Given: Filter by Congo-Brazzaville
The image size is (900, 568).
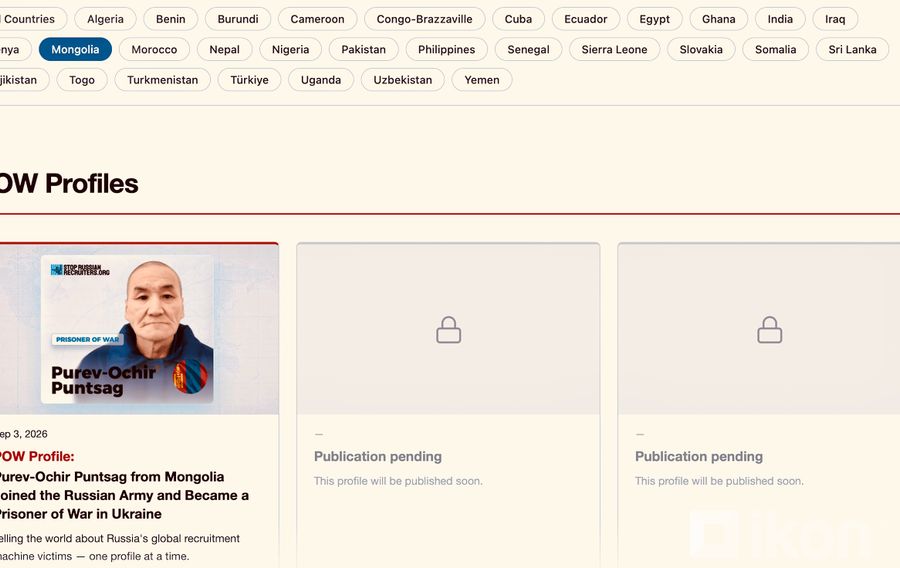Looking at the screenshot, I should (424, 19).
